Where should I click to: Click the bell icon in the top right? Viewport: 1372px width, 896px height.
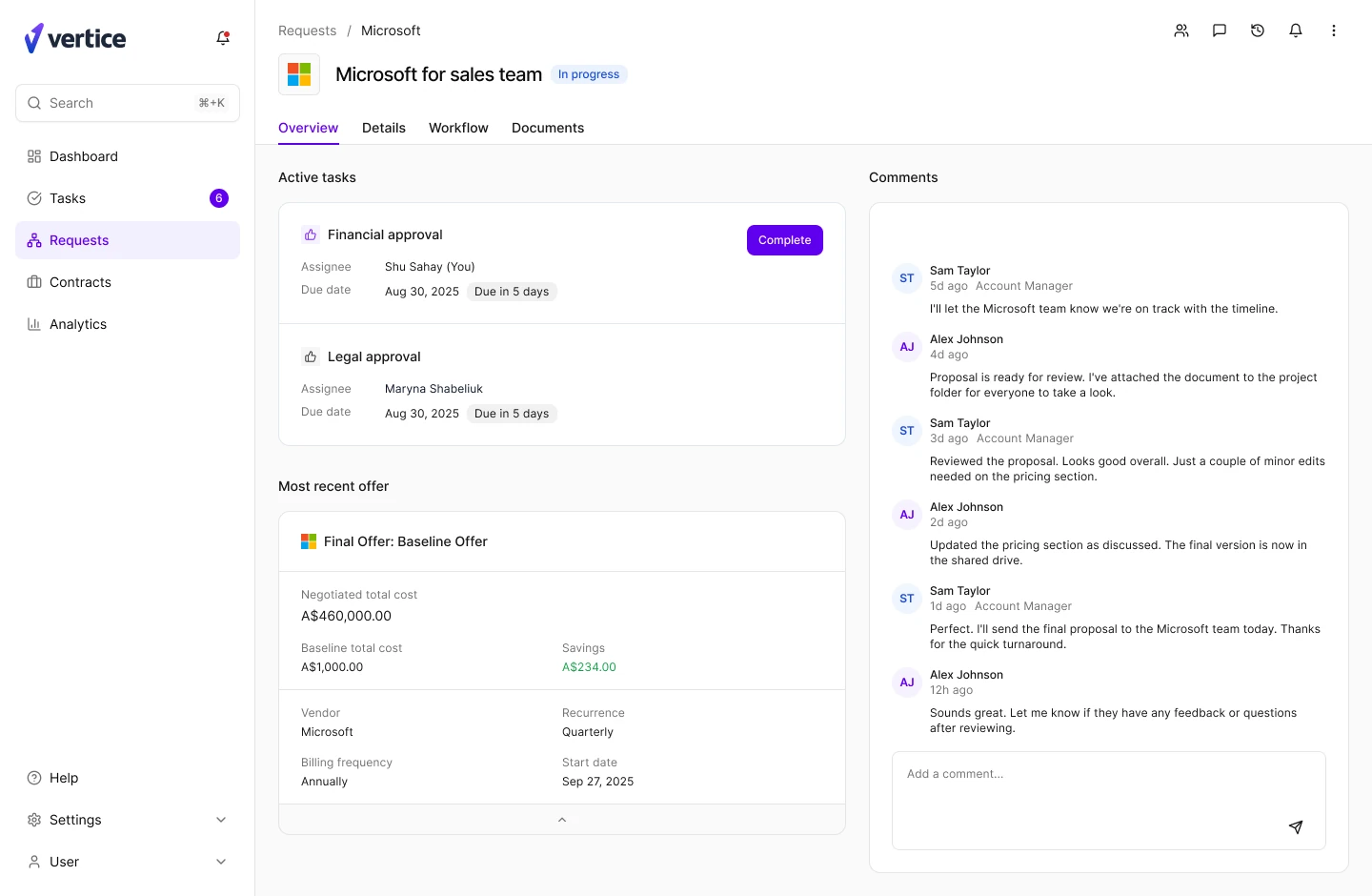coord(1296,31)
